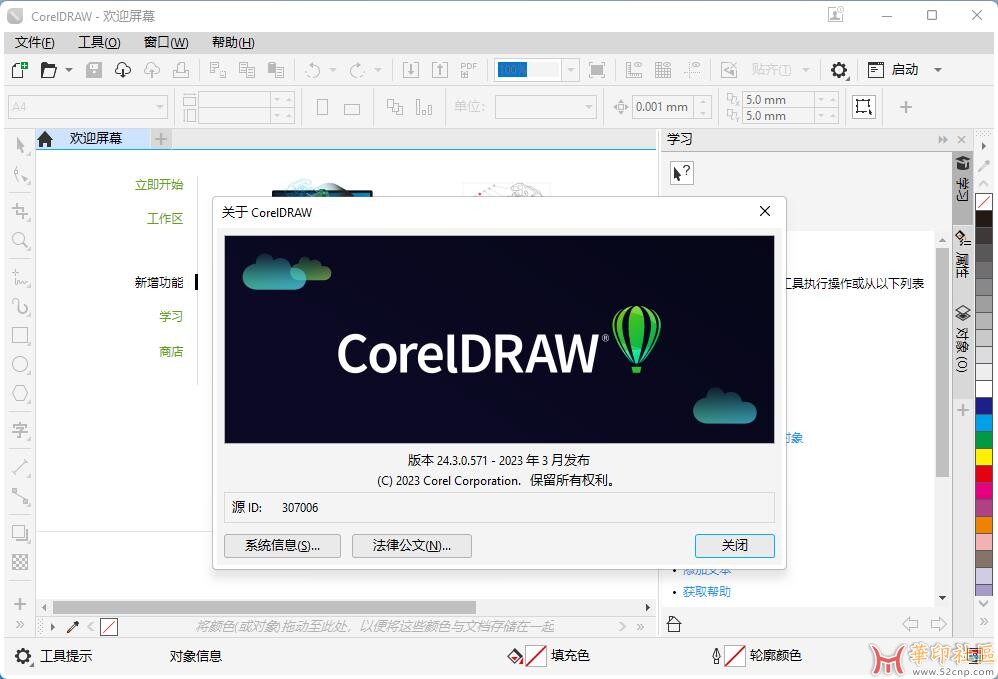Select the Text tool
The image size is (998, 679).
point(20,430)
